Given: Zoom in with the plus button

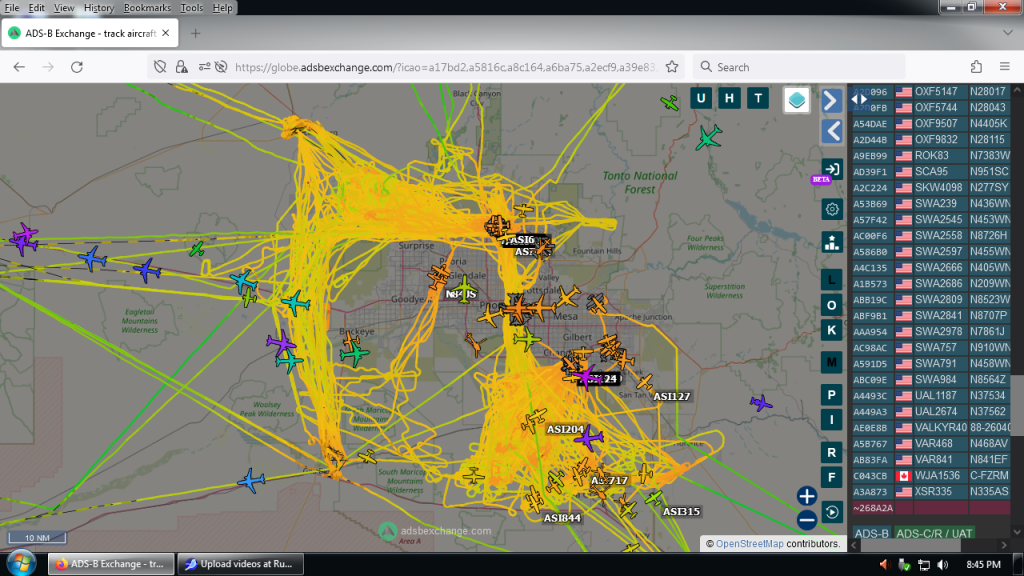Looking at the screenshot, I should point(807,496).
